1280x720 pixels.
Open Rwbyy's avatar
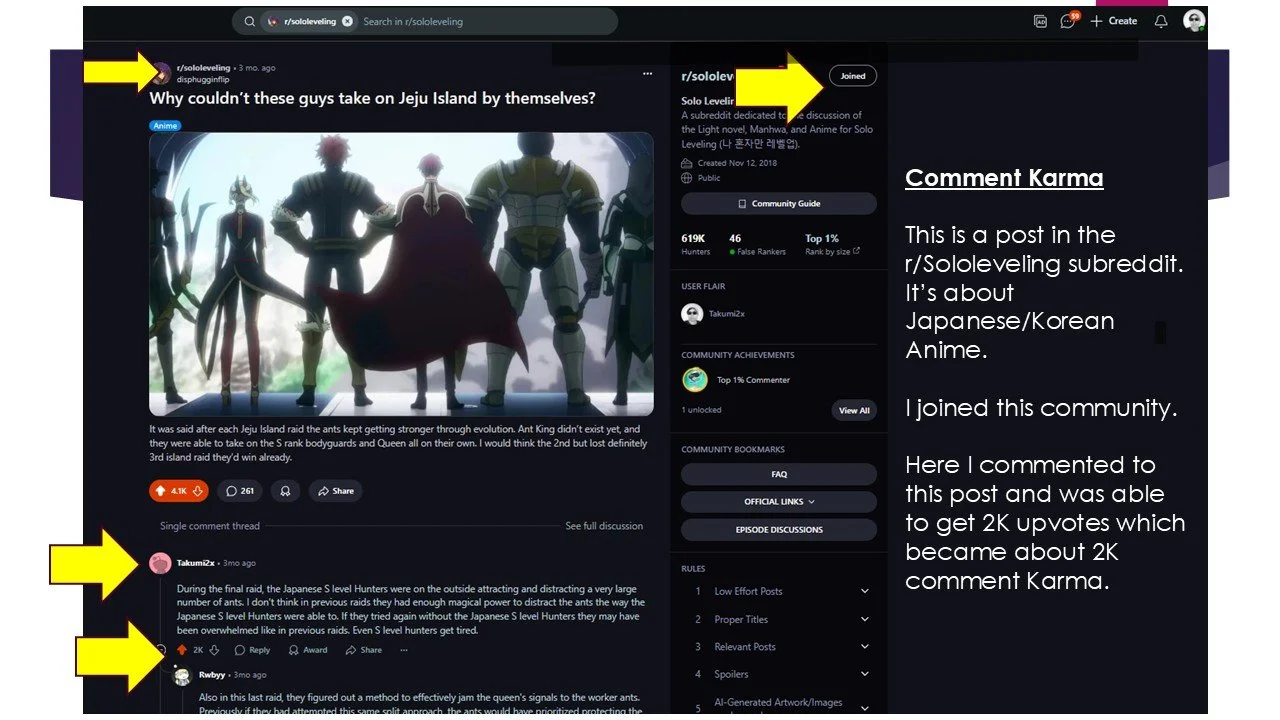click(x=182, y=677)
